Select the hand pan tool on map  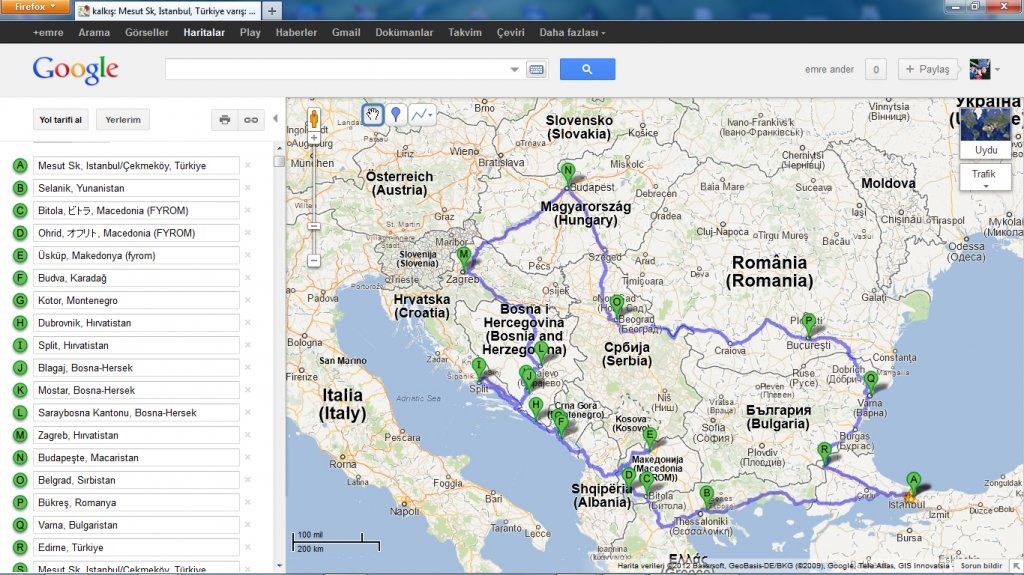point(373,114)
